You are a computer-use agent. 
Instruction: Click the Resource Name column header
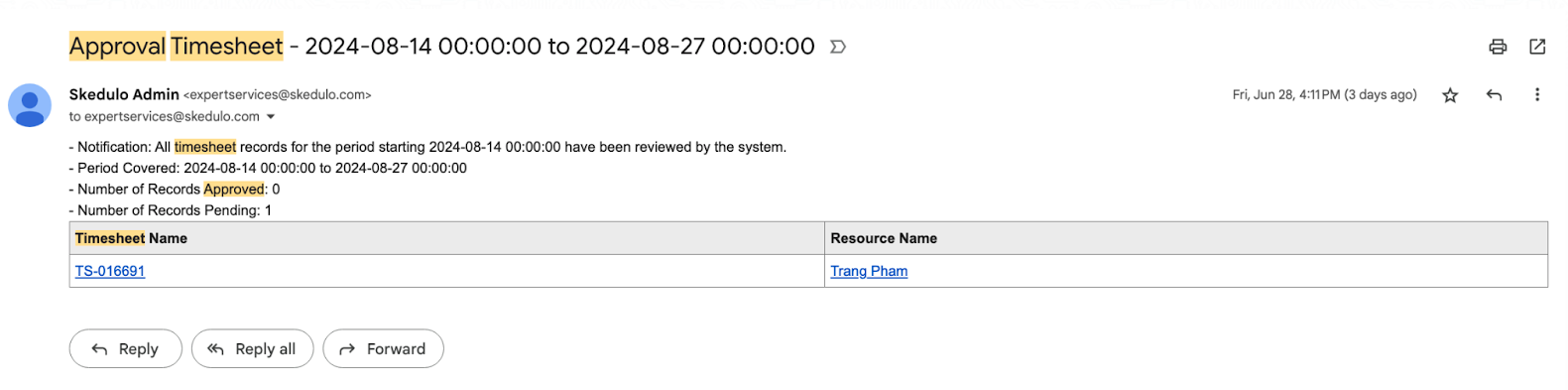[x=884, y=238]
